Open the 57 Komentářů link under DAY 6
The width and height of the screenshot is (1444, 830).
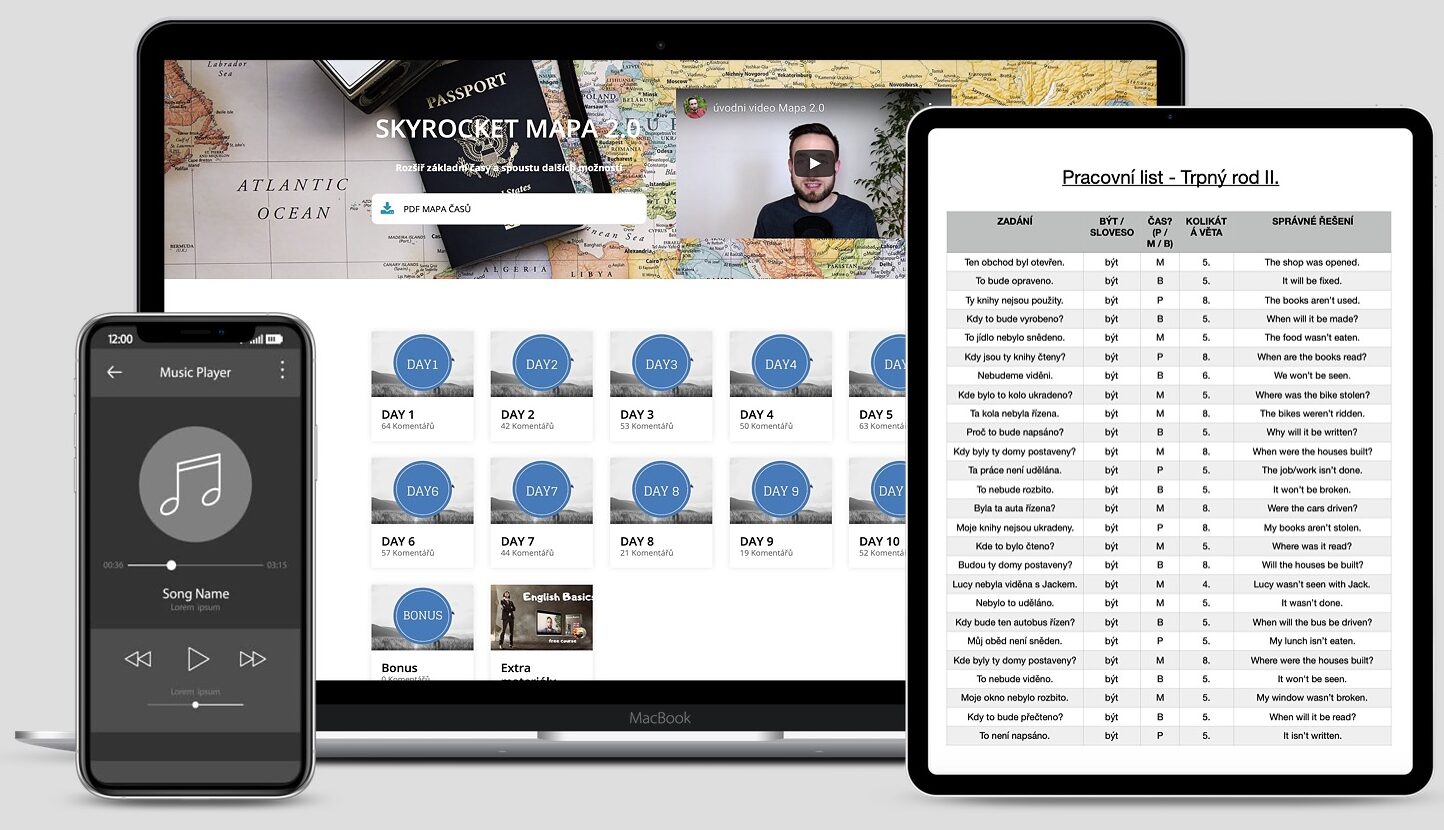[x=407, y=553]
